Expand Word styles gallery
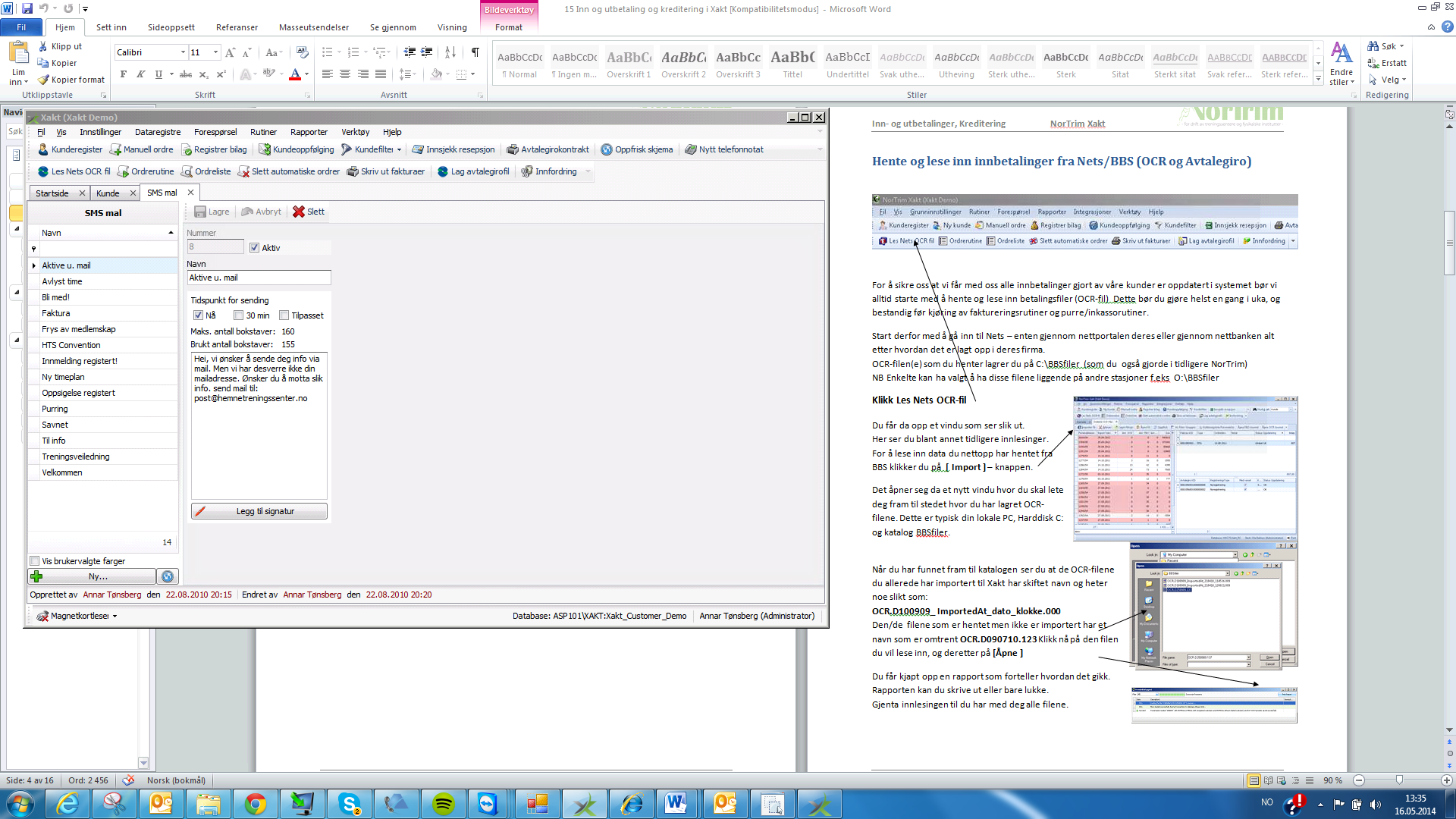Viewport: 1456px width, 819px height. (x=1318, y=79)
